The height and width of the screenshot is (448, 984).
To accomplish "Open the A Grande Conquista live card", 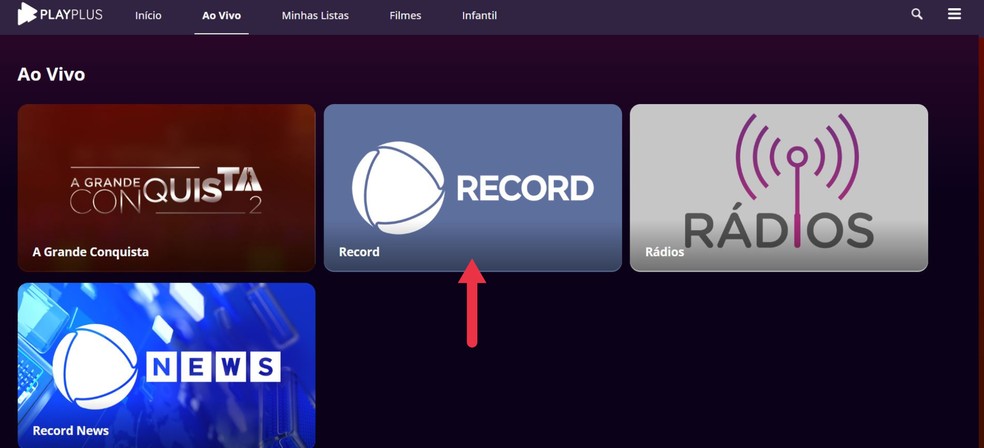I will (x=166, y=188).
